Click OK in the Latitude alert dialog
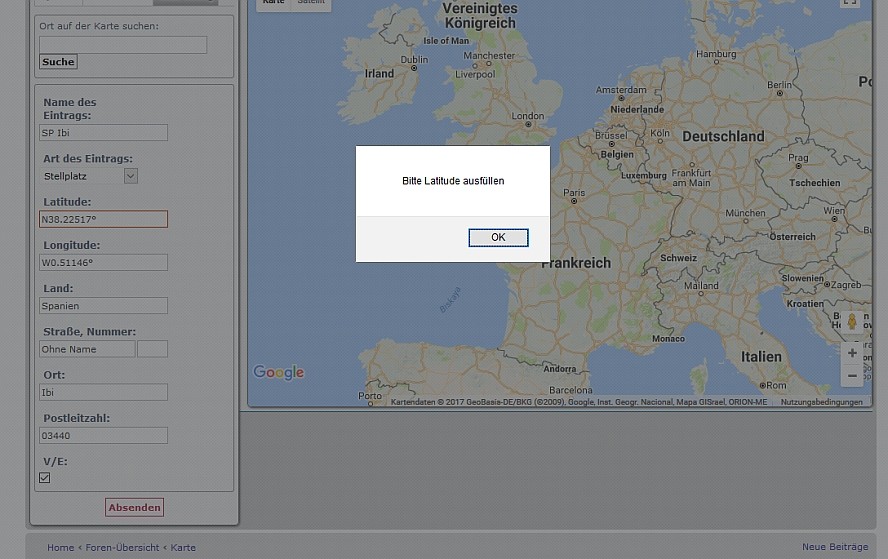Viewport: 888px width, 559px height. point(498,237)
